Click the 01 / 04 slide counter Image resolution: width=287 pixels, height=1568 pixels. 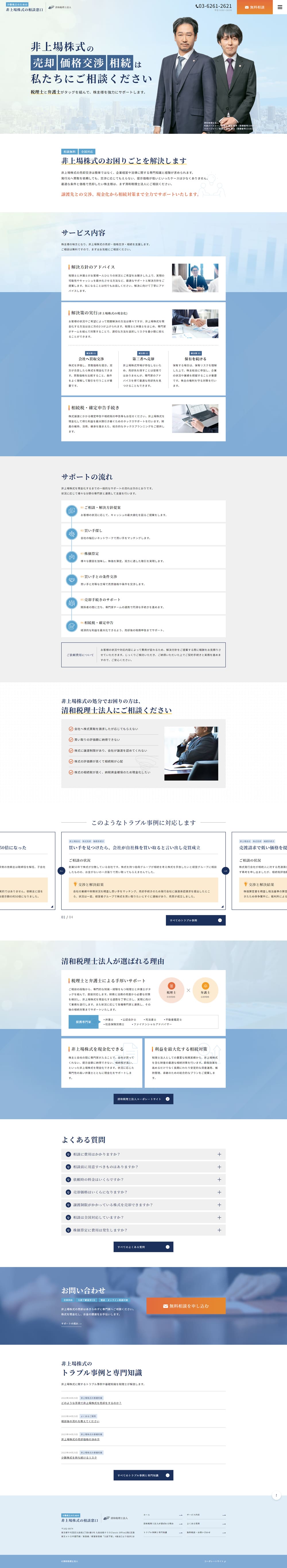[x=67, y=917]
